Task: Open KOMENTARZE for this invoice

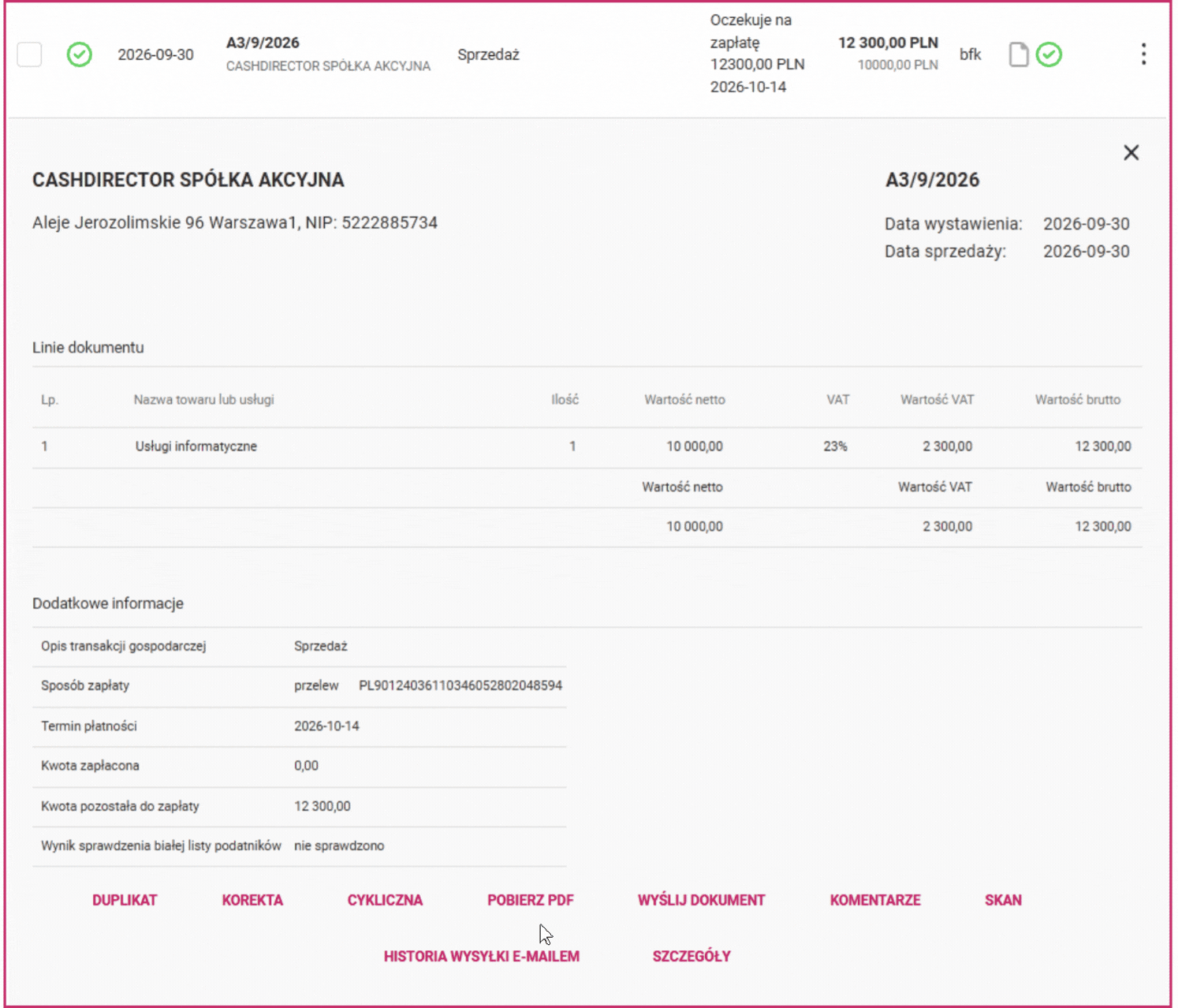Action: [x=875, y=900]
